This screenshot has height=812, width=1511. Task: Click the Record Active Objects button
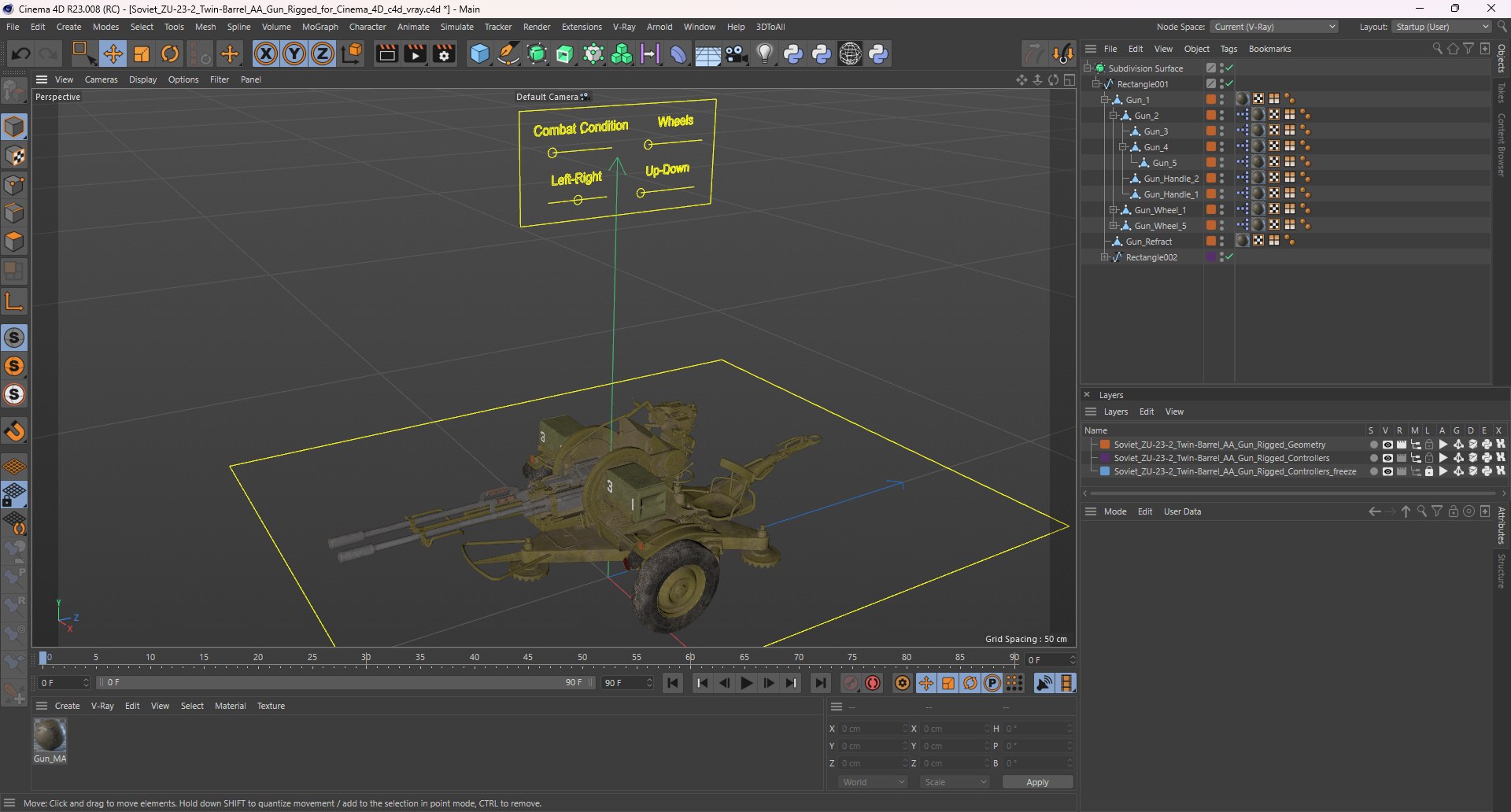851,683
